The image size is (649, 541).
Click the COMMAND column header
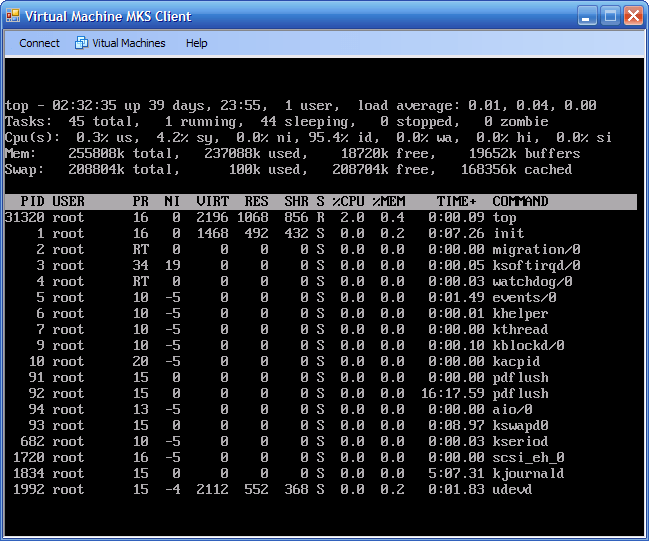(520, 201)
